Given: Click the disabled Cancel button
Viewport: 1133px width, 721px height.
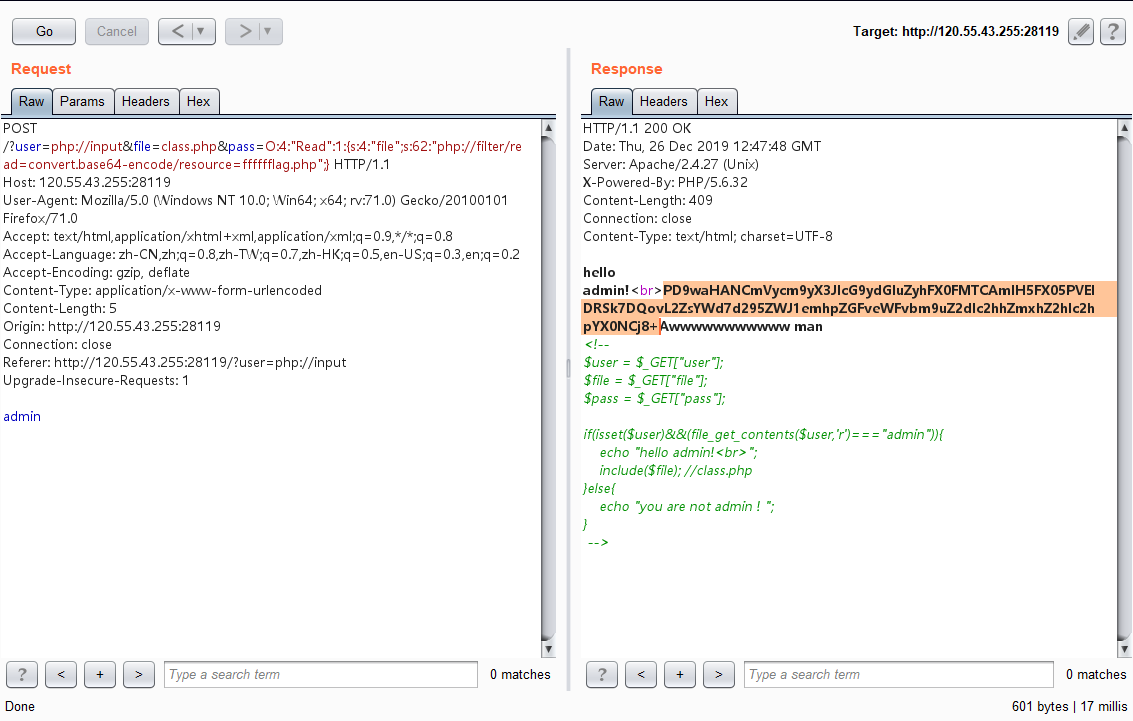Looking at the screenshot, I should pyautogui.click(x=116, y=31).
